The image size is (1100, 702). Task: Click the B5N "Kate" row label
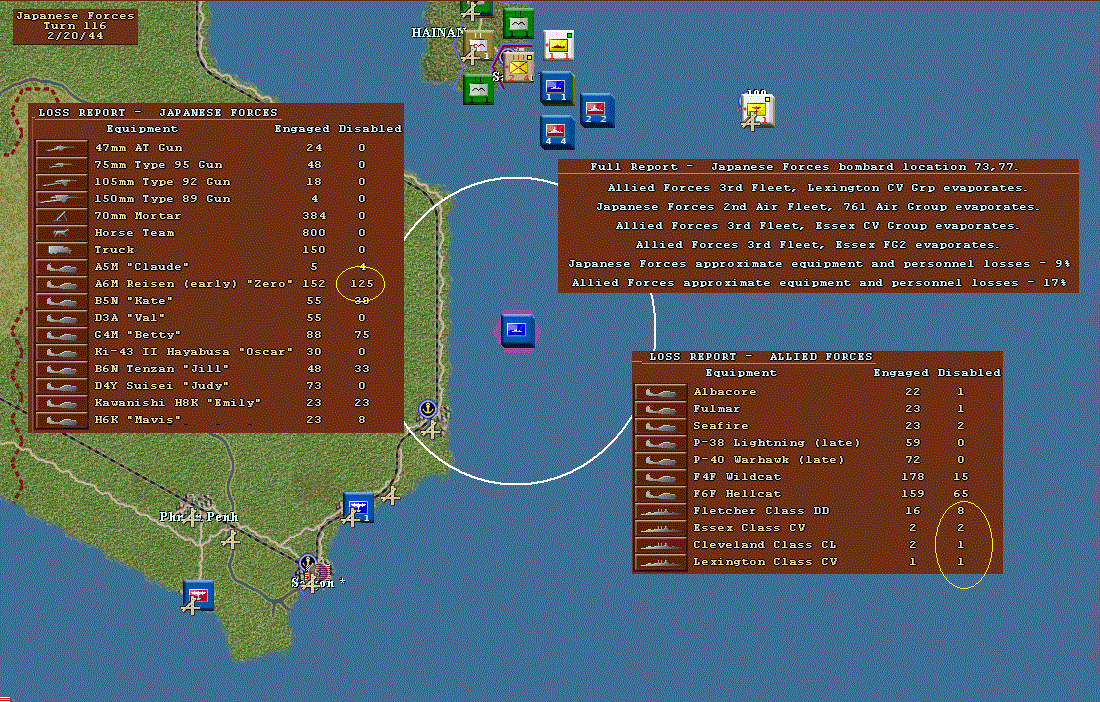click(134, 301)
